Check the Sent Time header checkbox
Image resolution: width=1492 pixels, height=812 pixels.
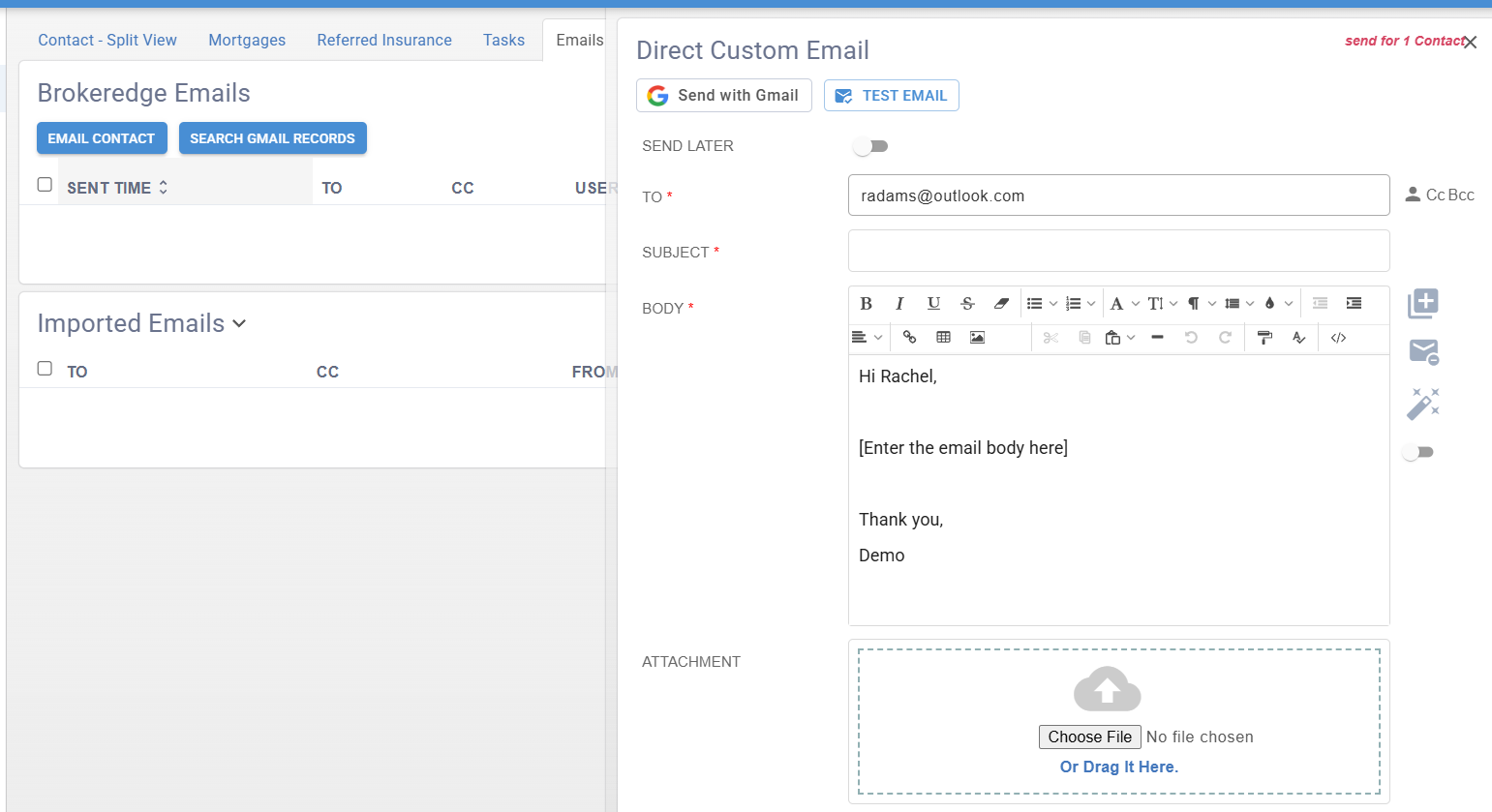45,184
